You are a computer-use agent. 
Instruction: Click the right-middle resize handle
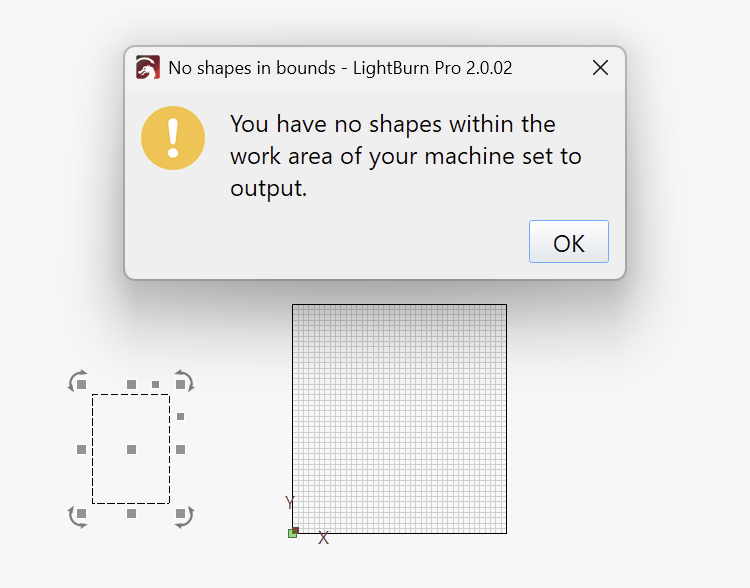tap(180, 450)
